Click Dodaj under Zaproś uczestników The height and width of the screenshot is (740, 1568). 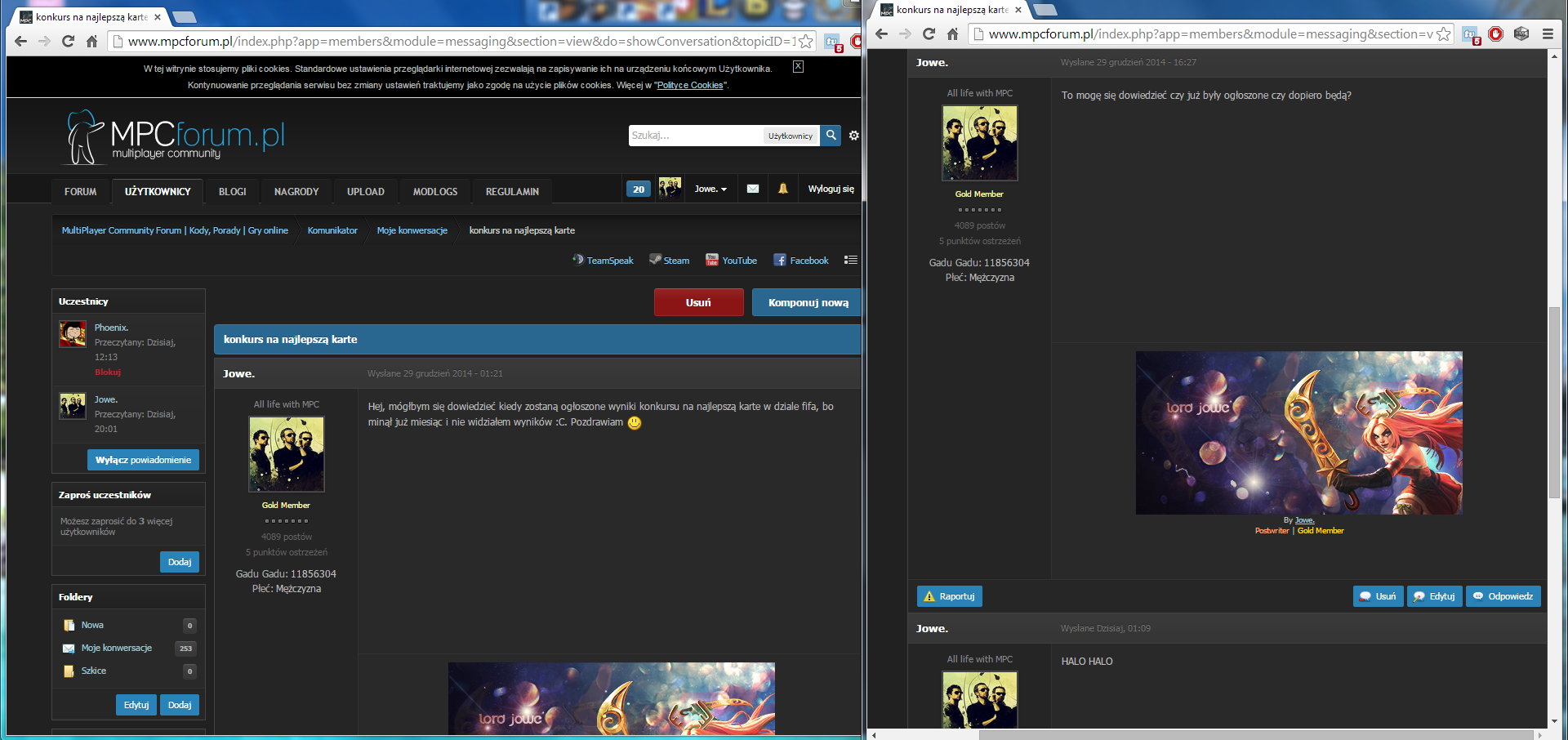point(180,562)
